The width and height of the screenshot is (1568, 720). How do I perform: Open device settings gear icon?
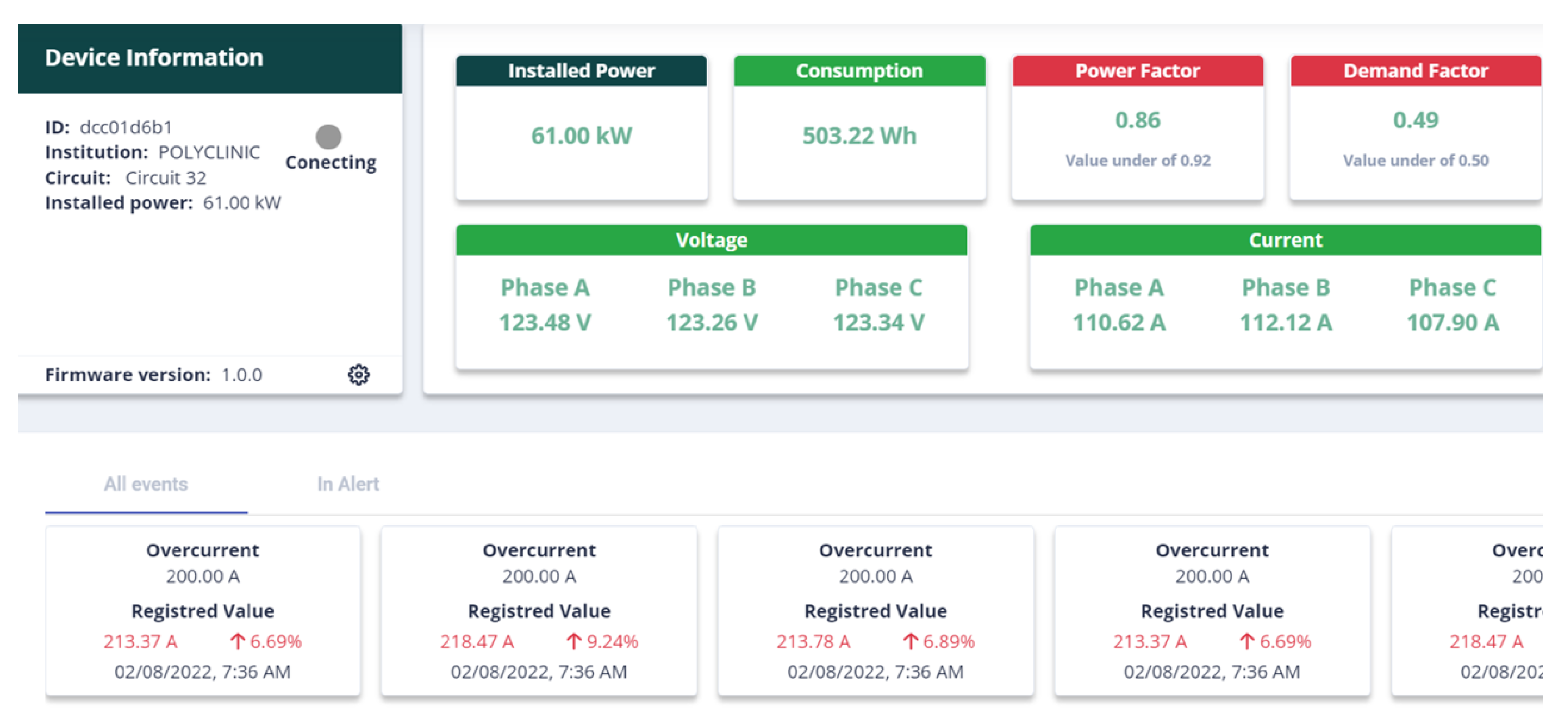click(358, 374)
